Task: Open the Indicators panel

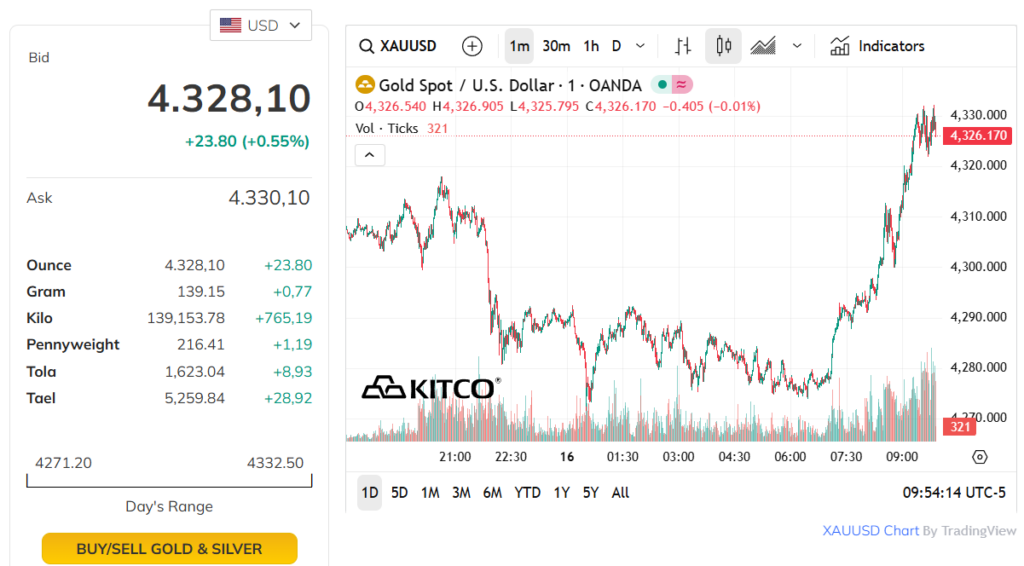Action: point(877,46)
